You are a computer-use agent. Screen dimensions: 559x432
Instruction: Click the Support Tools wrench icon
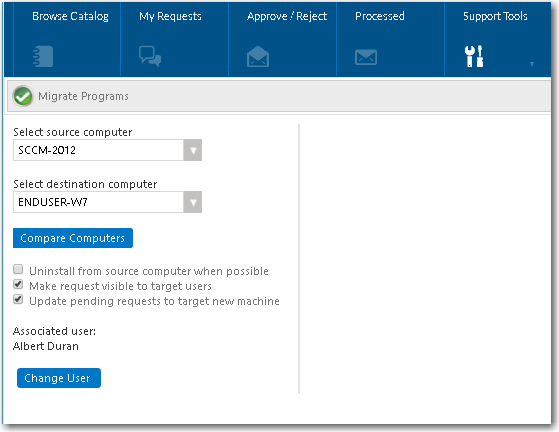point(474,56)
